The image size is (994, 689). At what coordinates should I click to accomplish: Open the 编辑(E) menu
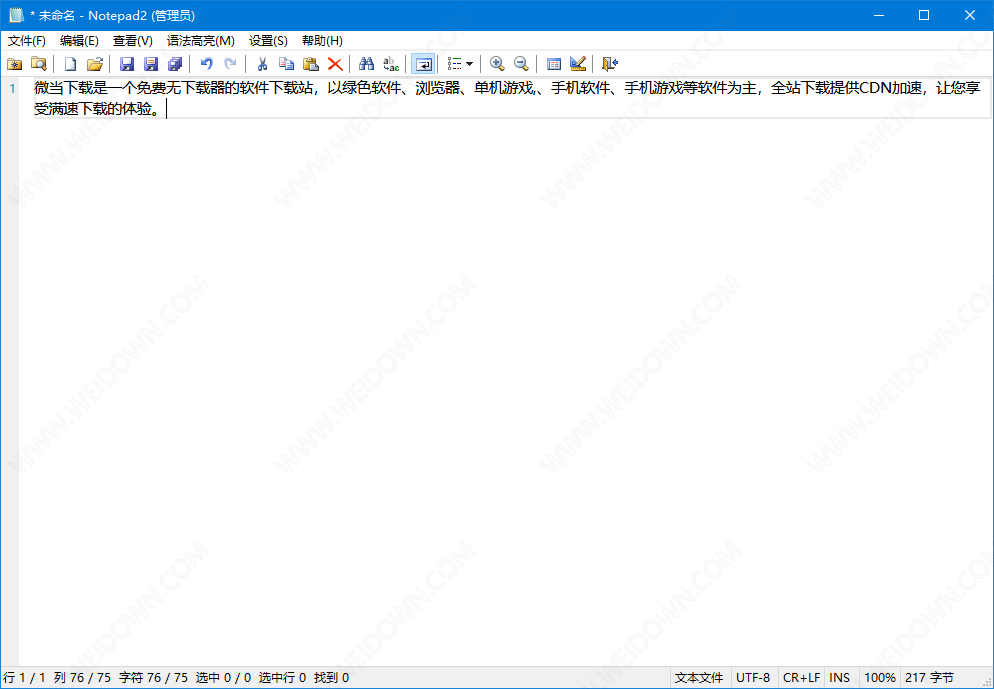(x=79, y=41)
